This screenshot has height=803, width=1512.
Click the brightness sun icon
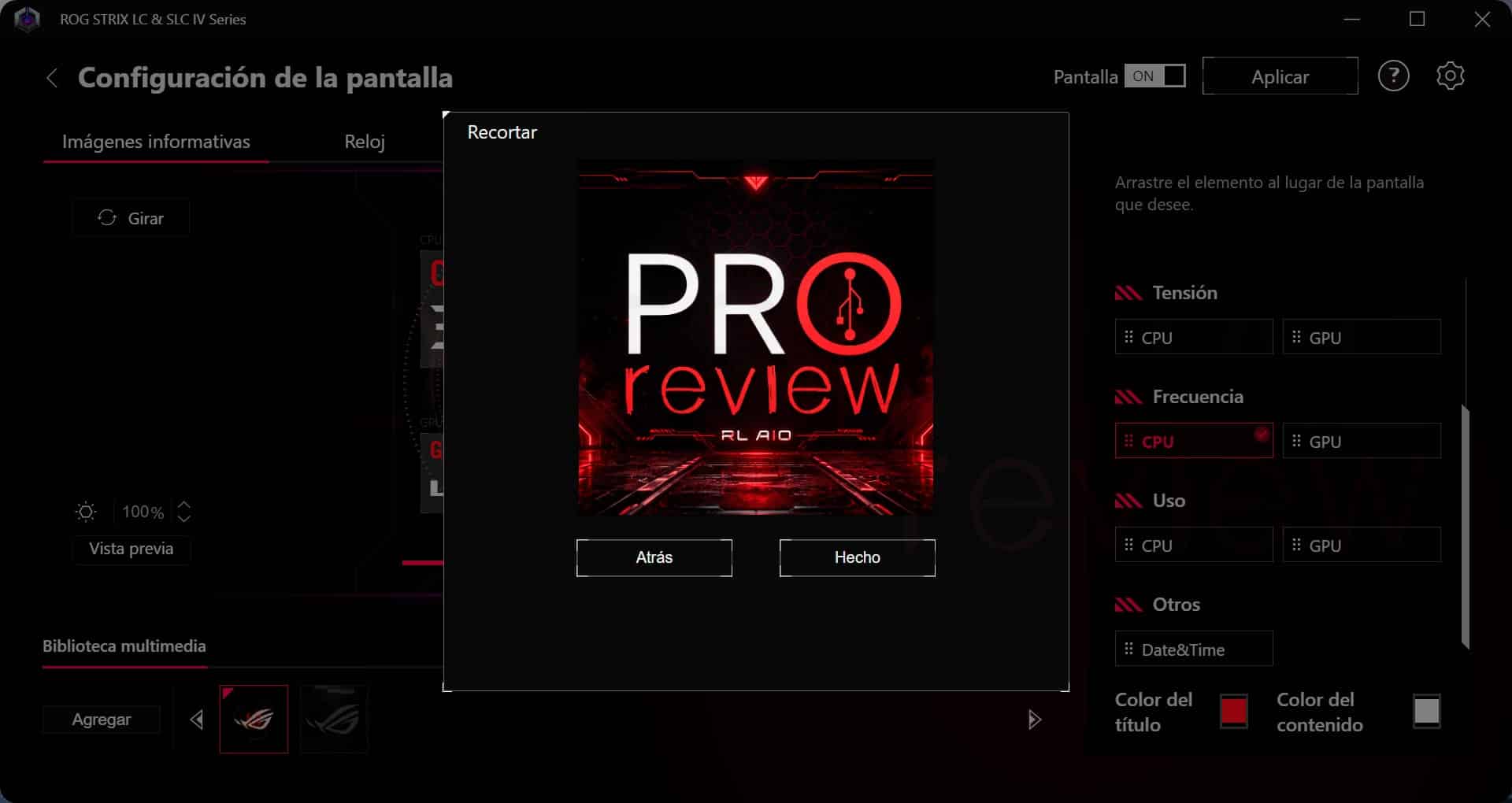click(86, 513)
